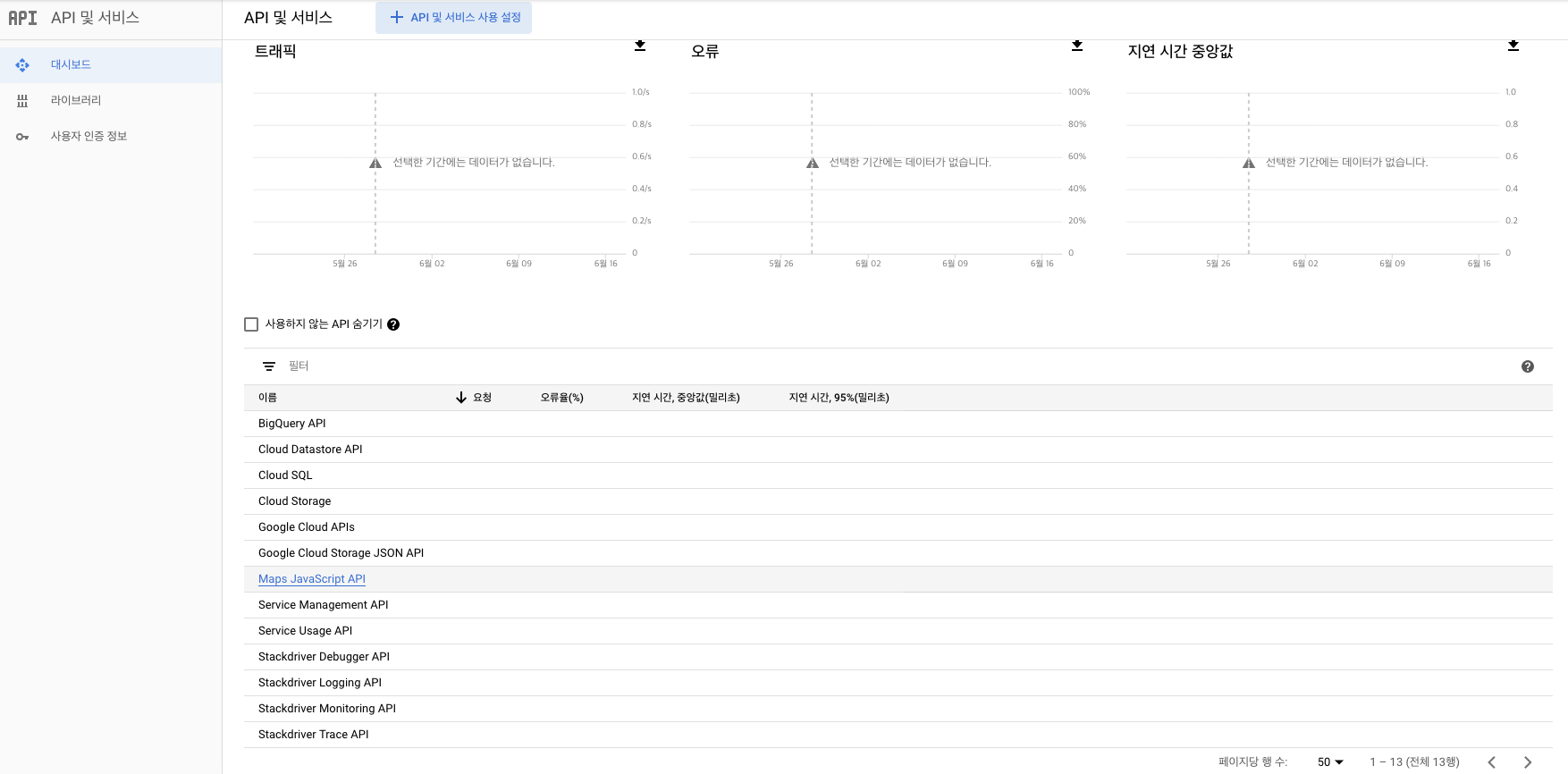Open the Service Management API row

(898, 605)
